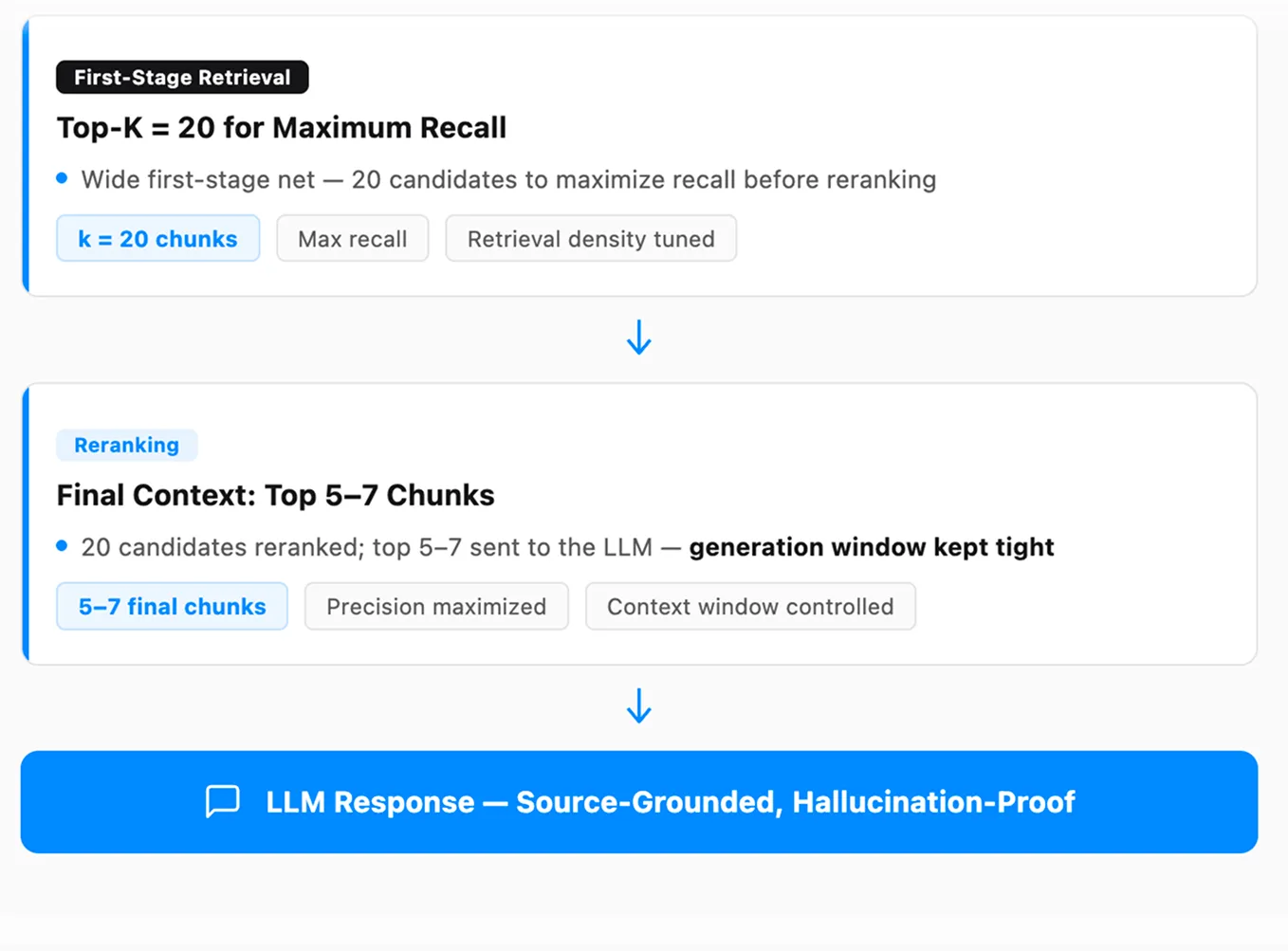Click the speech bubble icon in LLM Response bar

pyautogui.click(x=223, y=801)
